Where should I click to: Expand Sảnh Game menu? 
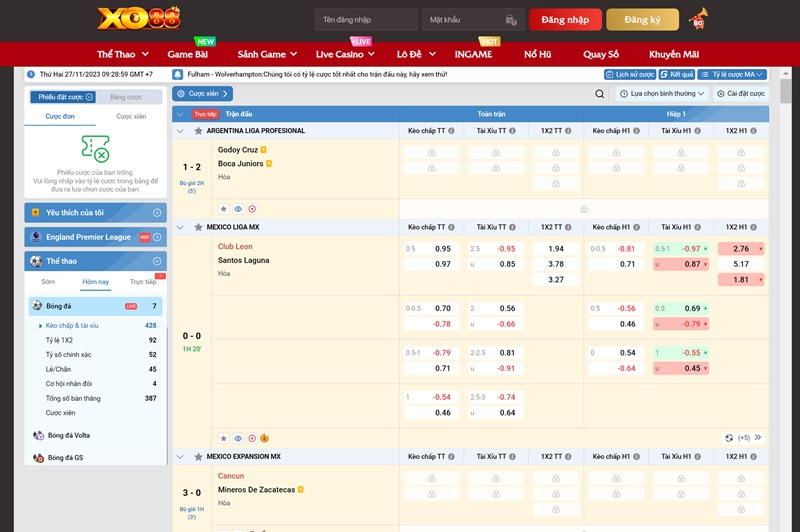(x=267, y=54)
